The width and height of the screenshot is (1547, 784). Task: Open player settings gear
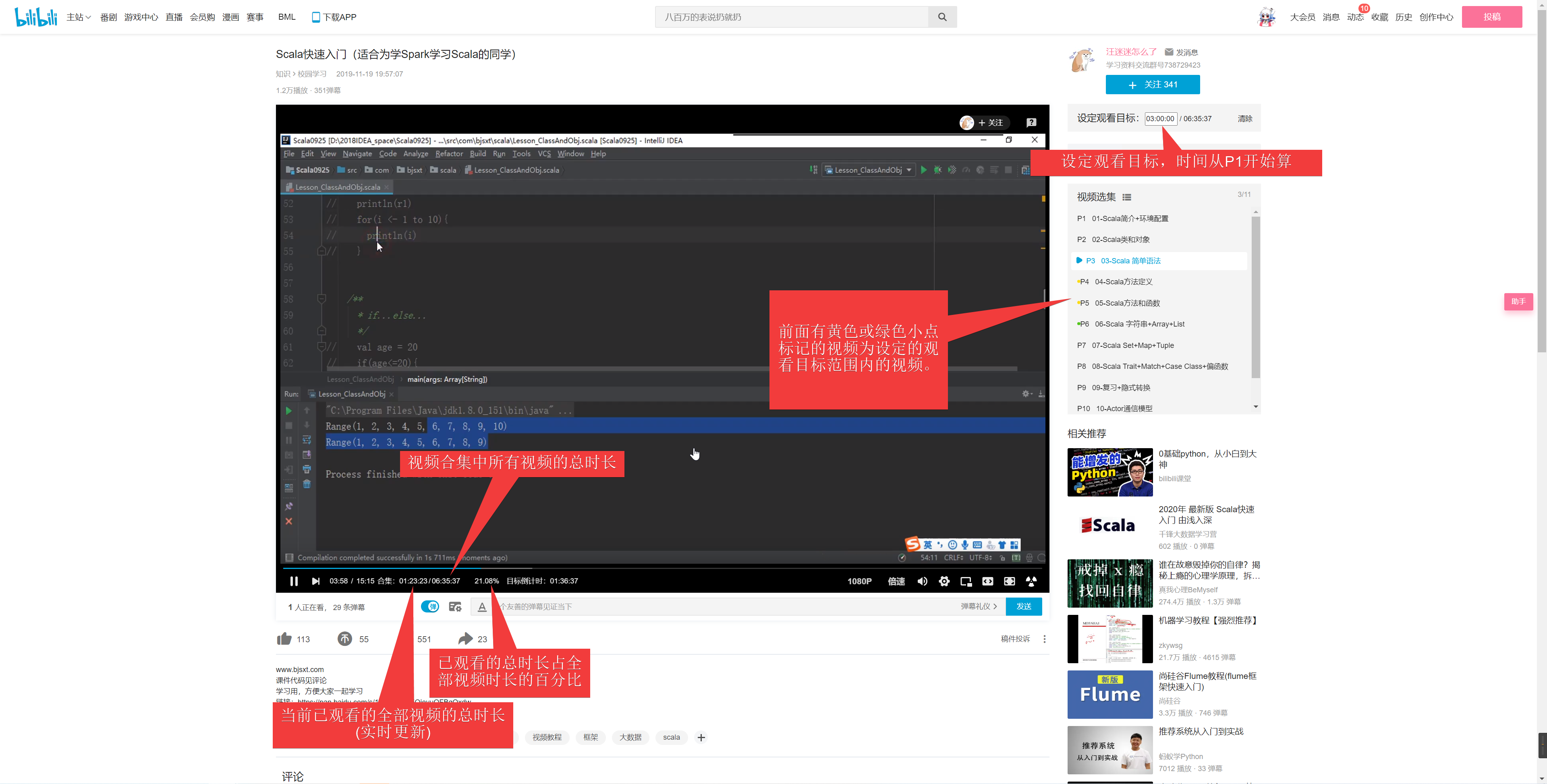pos(944,581)
